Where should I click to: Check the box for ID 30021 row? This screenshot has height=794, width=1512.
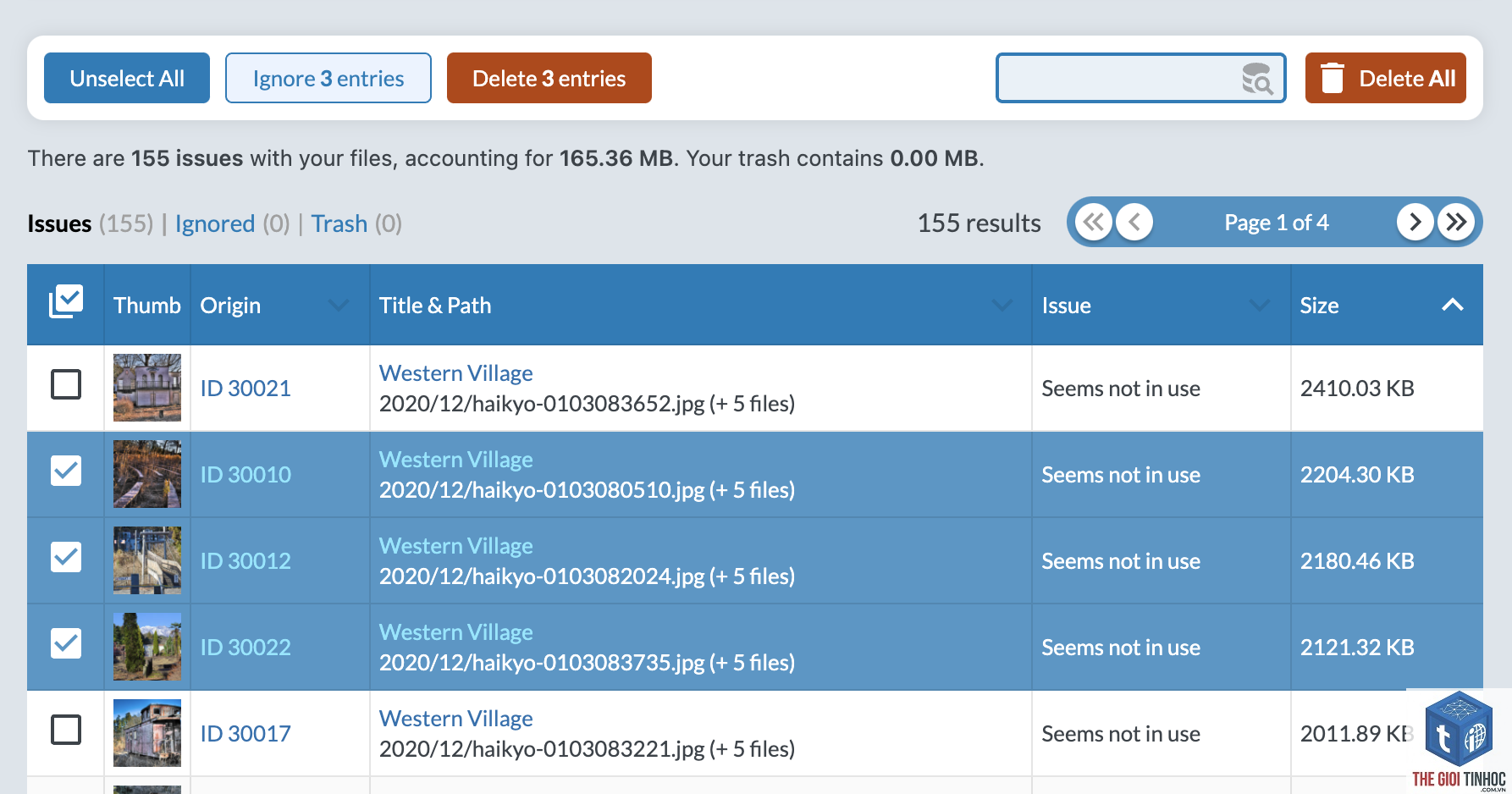(66, 384)
